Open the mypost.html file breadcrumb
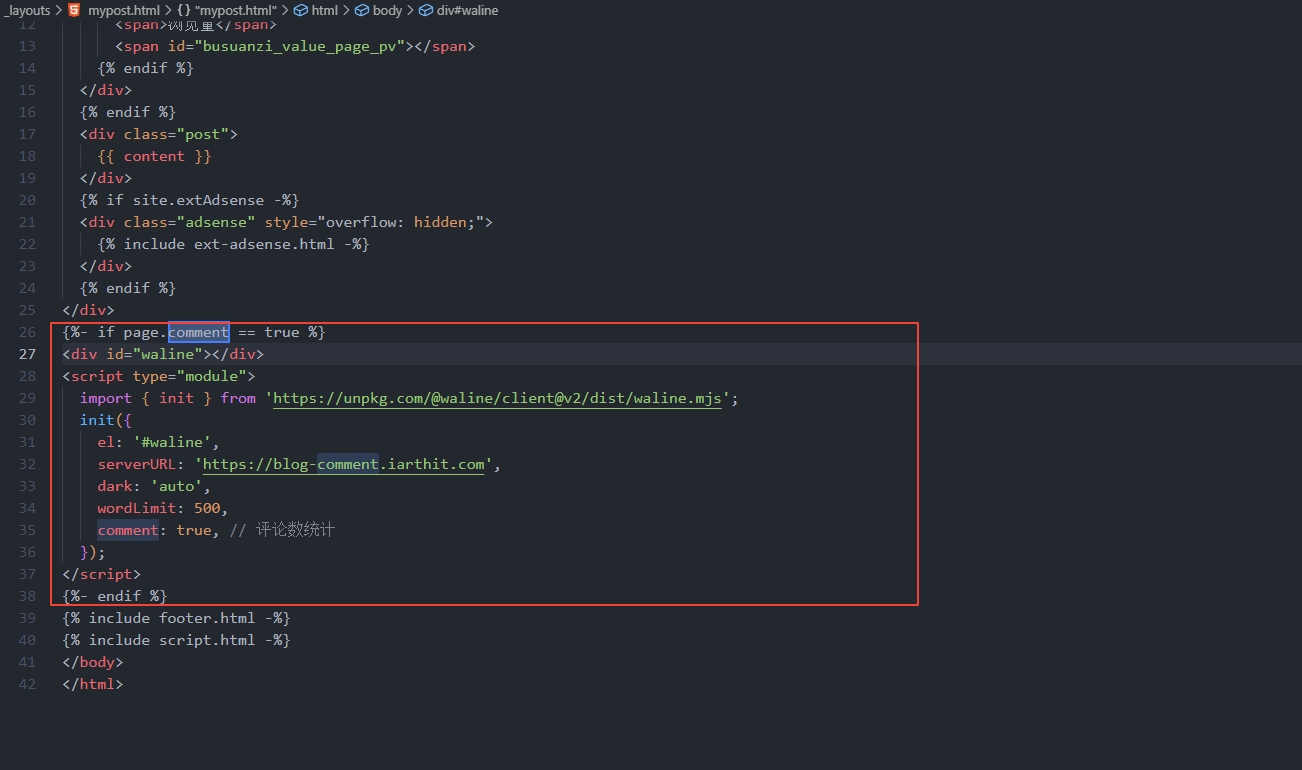Image resolution: width=1302 pixels, height=770 pixels. [124, 10]
